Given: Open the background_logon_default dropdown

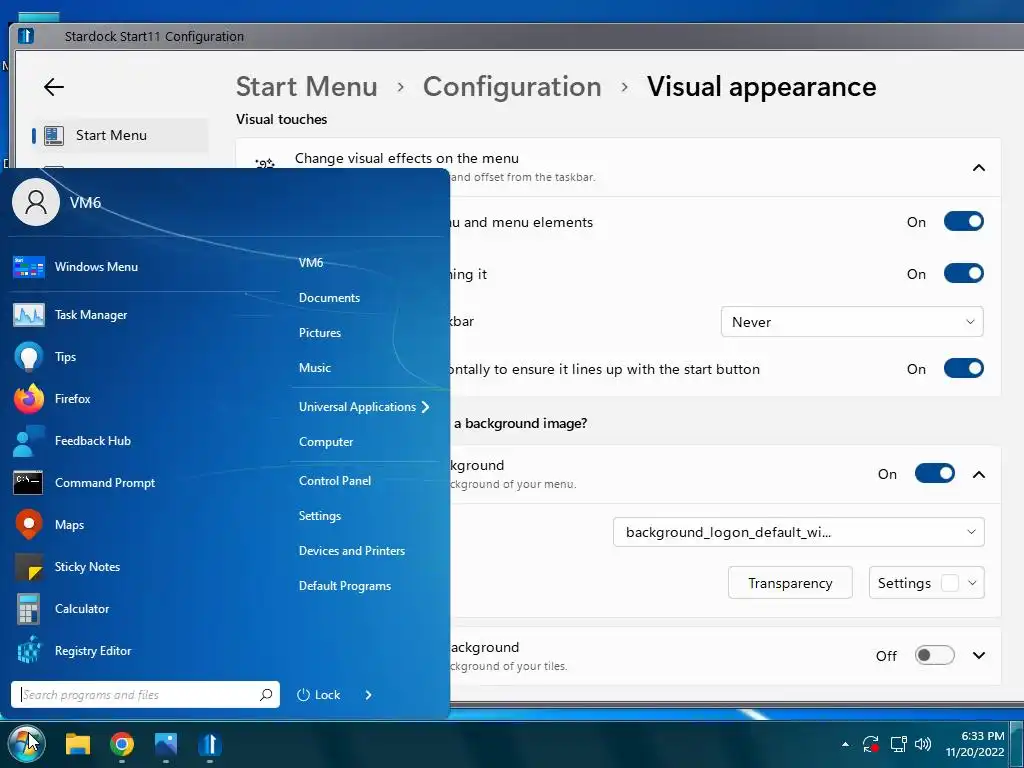Looking at the screenshot, I should tap(799, 532).
